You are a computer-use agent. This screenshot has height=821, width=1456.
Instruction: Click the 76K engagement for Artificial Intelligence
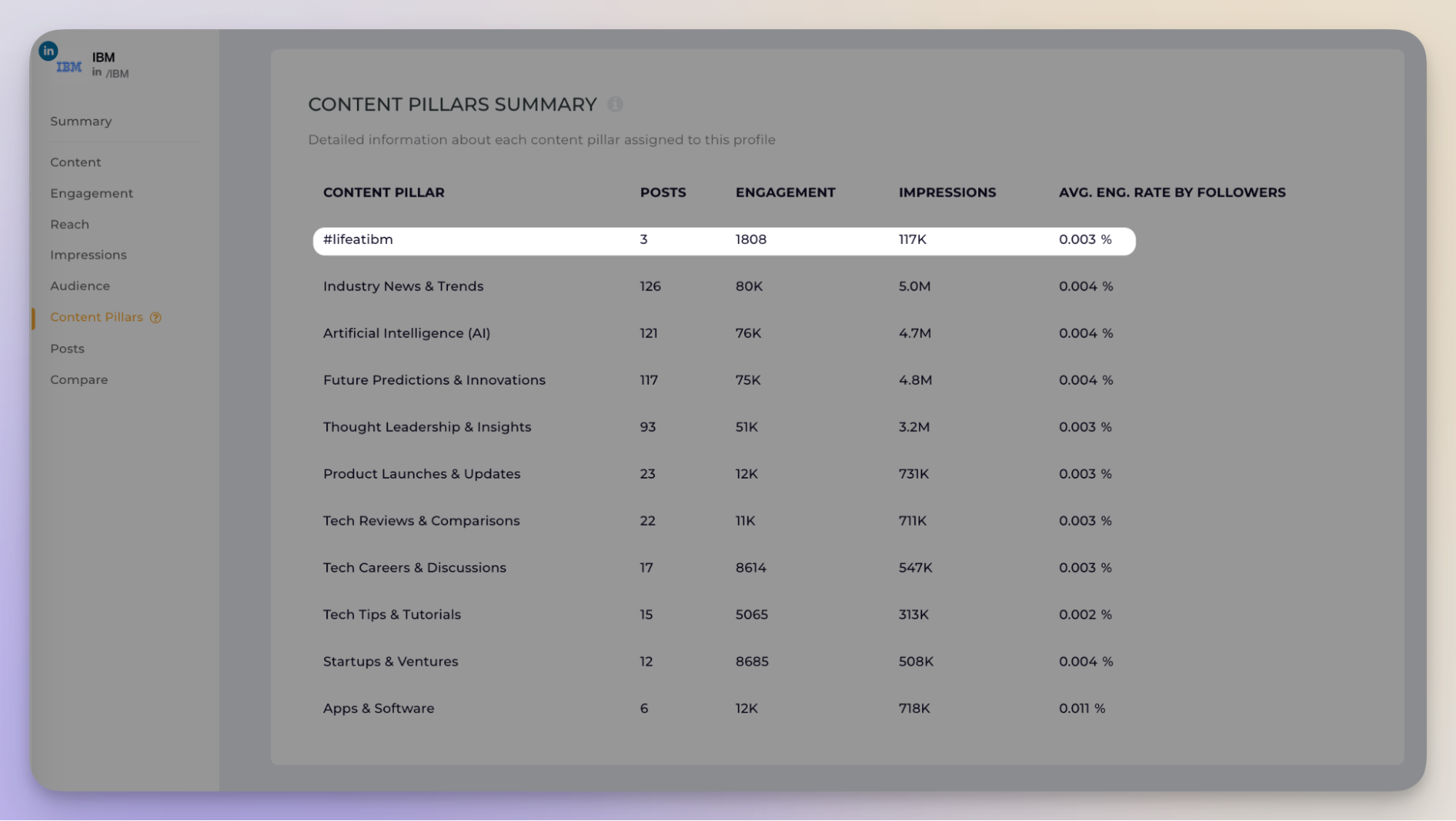point(748,334)
